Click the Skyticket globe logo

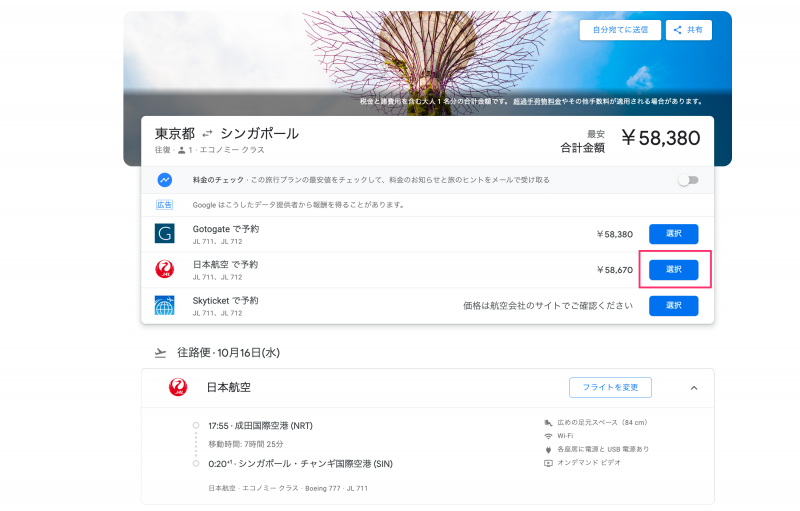coord(164,305)
